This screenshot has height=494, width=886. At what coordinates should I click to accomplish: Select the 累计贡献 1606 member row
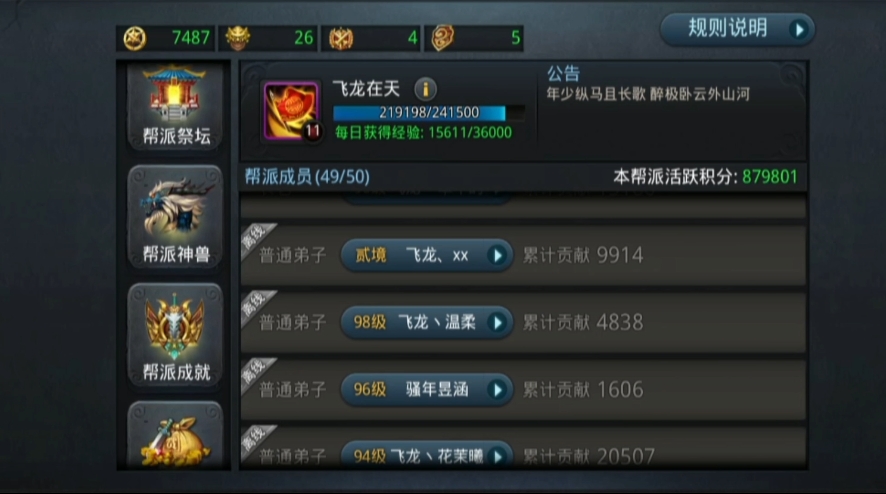[x=523, y=390]
